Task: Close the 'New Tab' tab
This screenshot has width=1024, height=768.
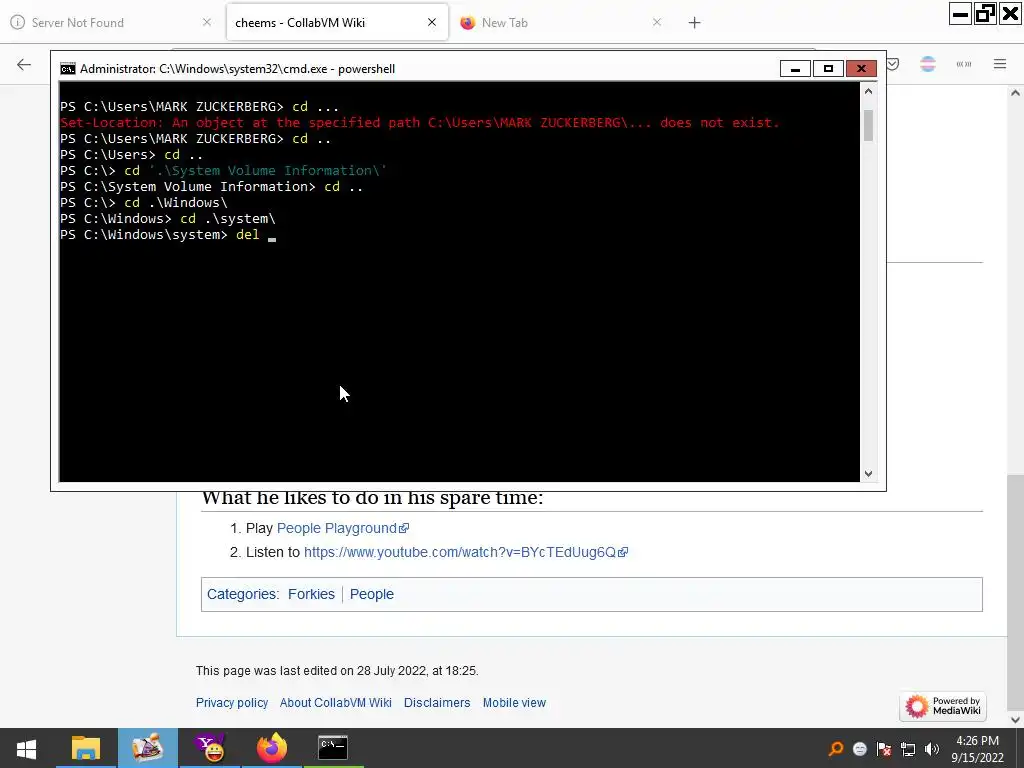Action: (657, 22)
